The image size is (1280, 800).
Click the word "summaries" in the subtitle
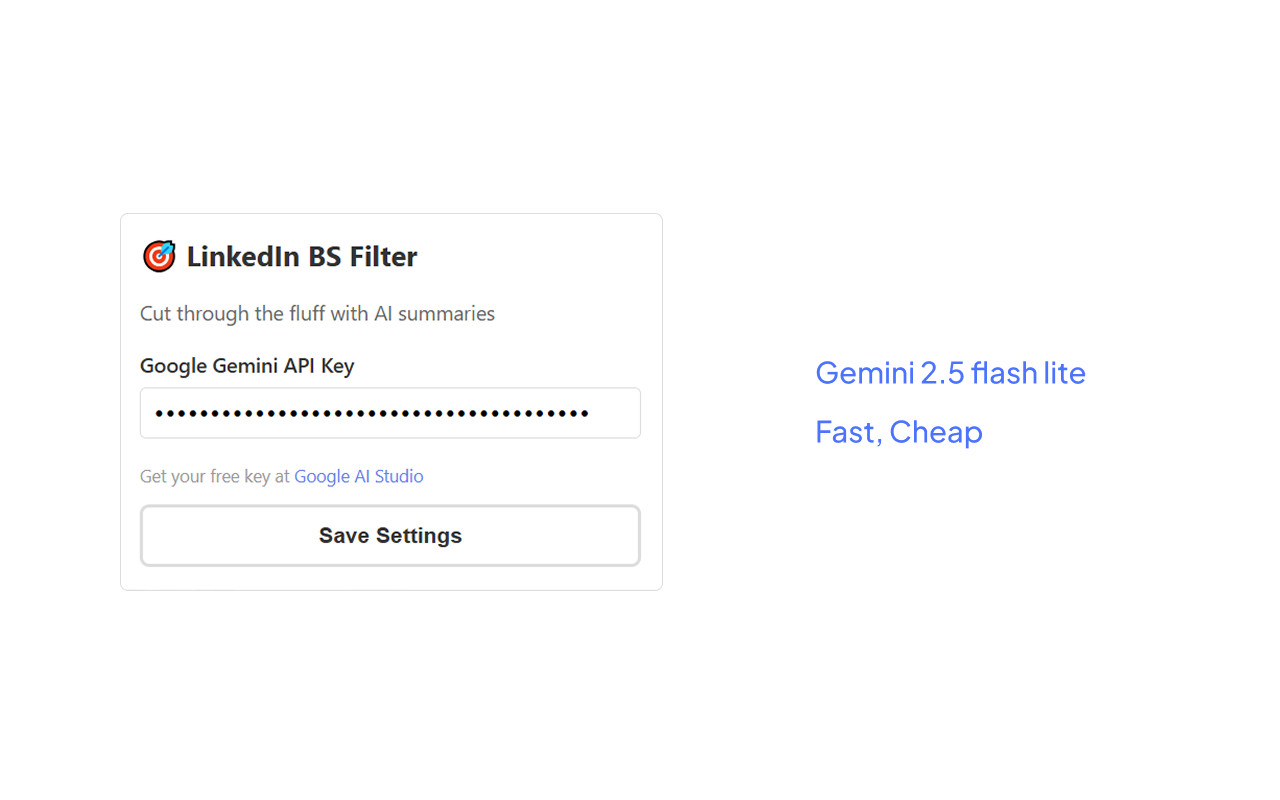click(x=446, y=314)
